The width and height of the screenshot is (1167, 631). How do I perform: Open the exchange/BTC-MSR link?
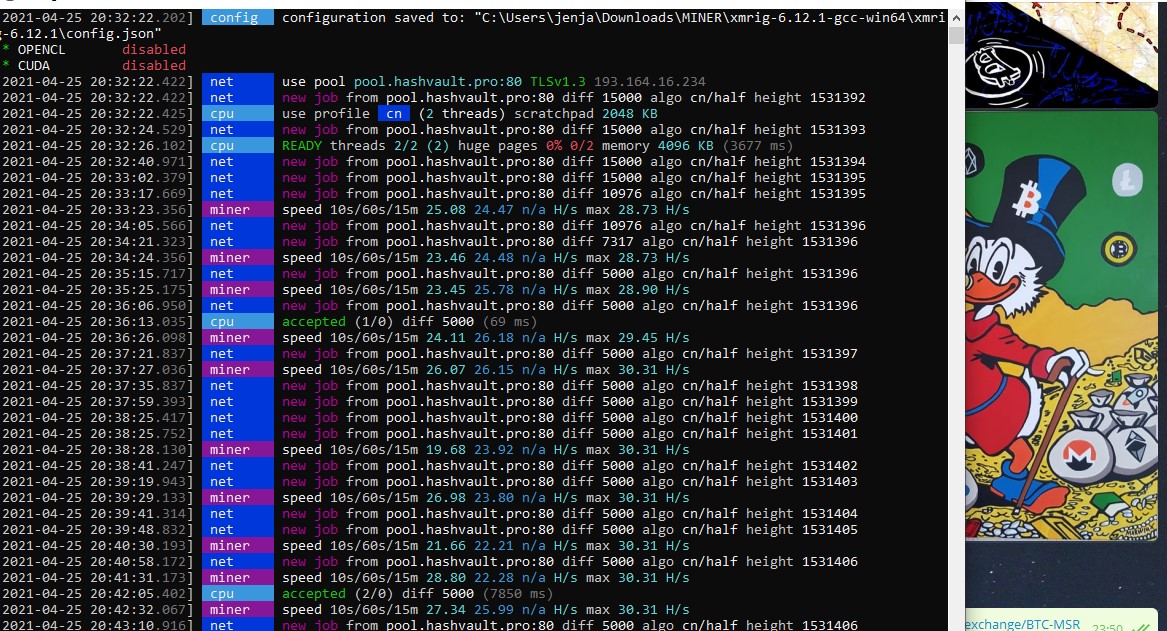pos(1023,624)
